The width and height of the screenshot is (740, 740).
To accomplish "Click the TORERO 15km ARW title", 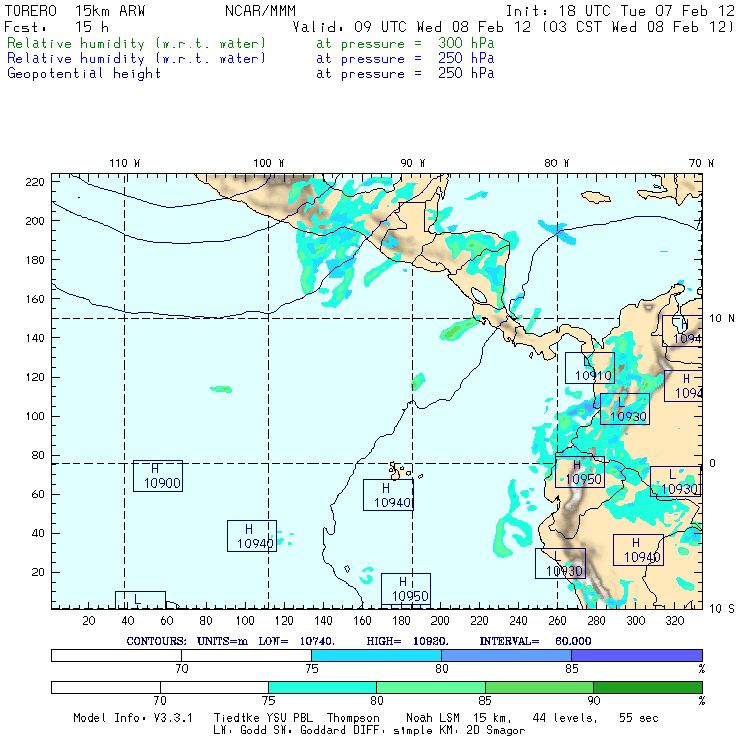I will point(76,10).
